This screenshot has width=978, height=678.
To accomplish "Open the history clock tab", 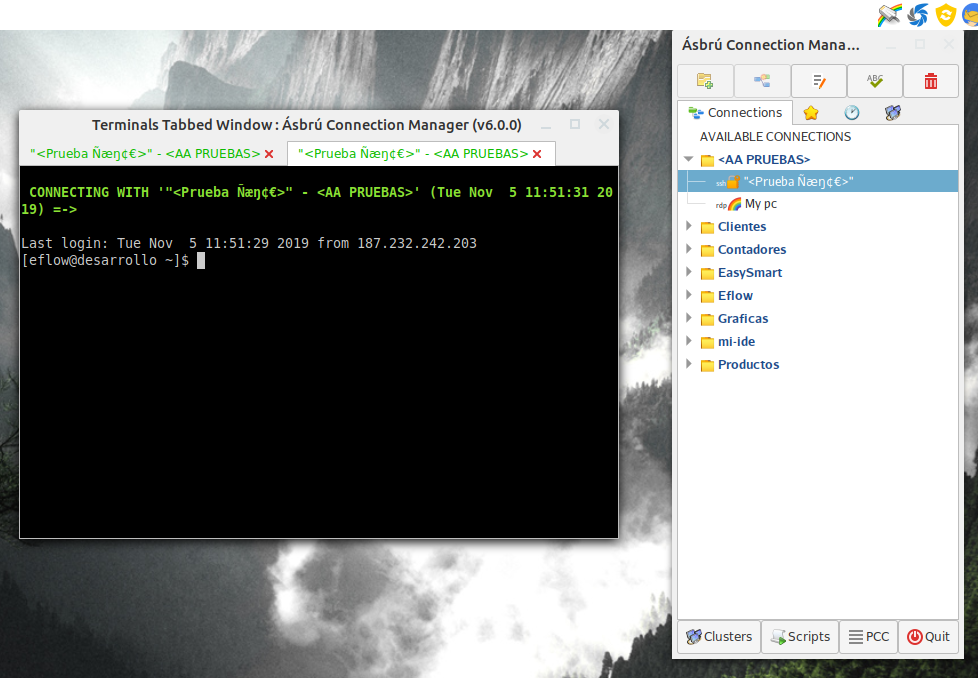I will coord(851,112).
